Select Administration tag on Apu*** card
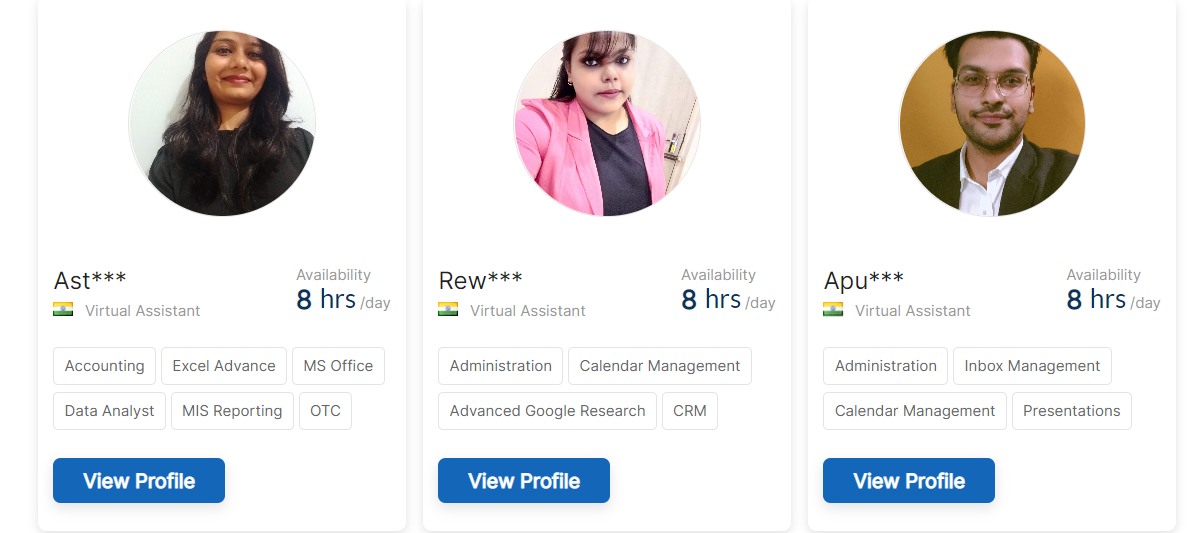Screen dimensions: 1194x533 pos(886,366)
